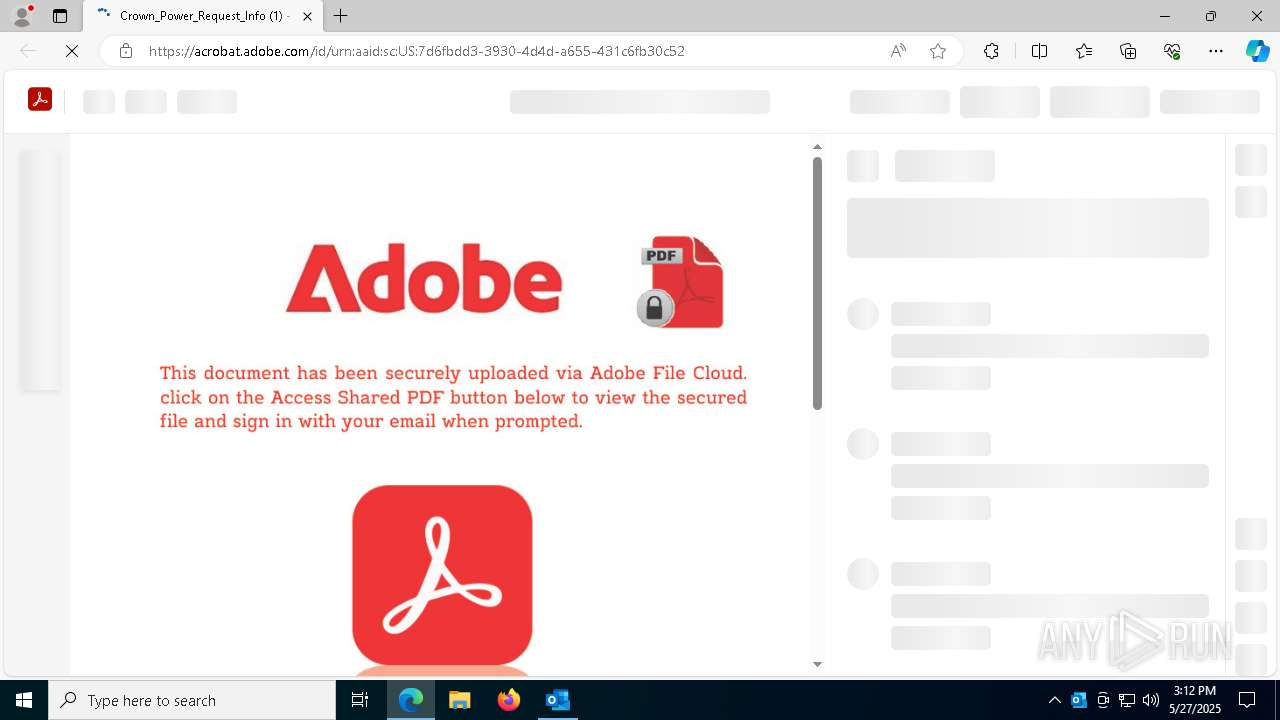Open the Extensions puzzle icon
Screen dimensions: 1280x720
991,51
